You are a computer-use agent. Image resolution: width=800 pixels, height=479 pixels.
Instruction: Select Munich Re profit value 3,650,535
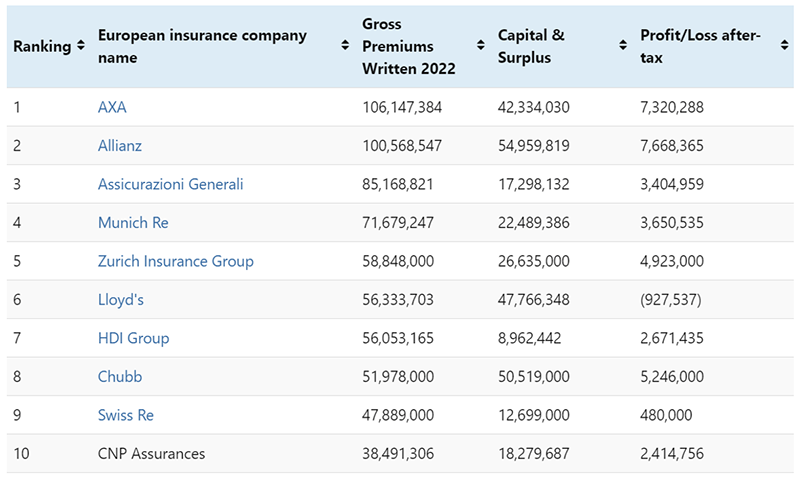672,222
